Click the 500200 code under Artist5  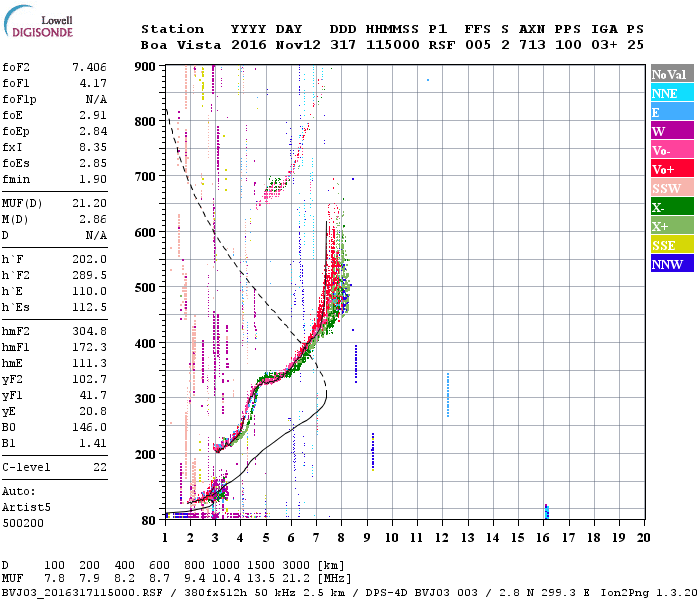(x=23, y=524)
